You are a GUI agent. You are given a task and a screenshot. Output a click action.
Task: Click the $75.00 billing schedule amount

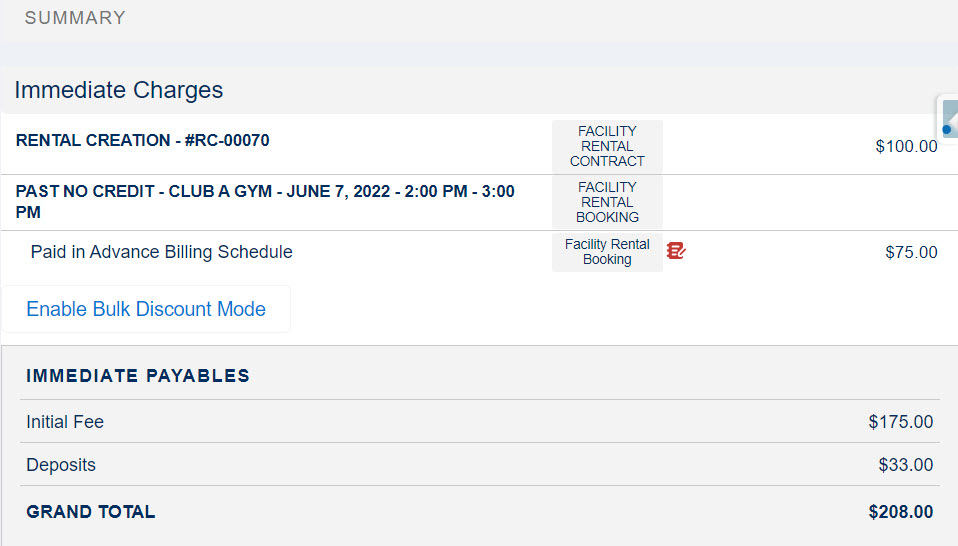click(911, 252)
